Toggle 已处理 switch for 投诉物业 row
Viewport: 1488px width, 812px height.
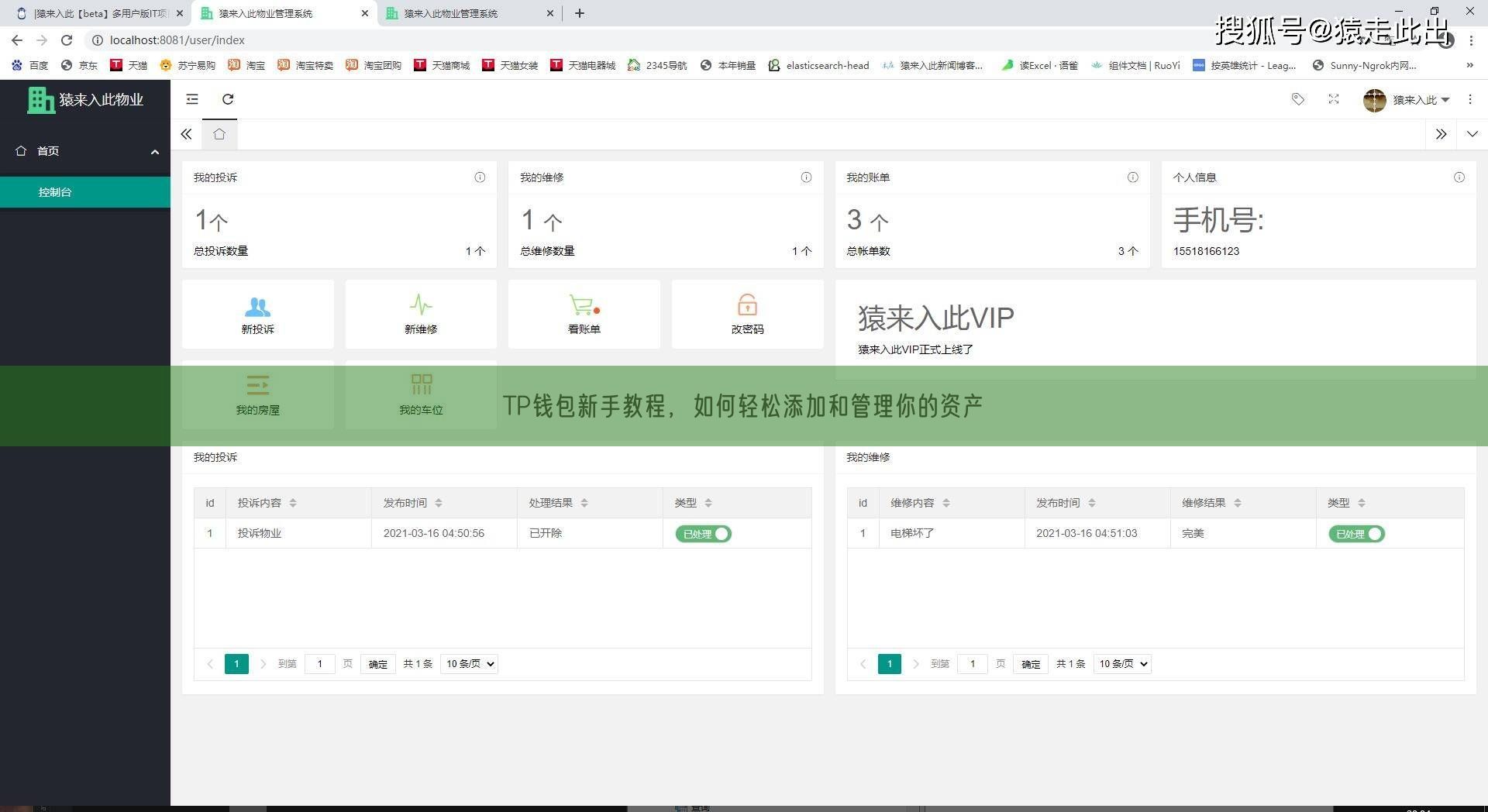(703, 534)
